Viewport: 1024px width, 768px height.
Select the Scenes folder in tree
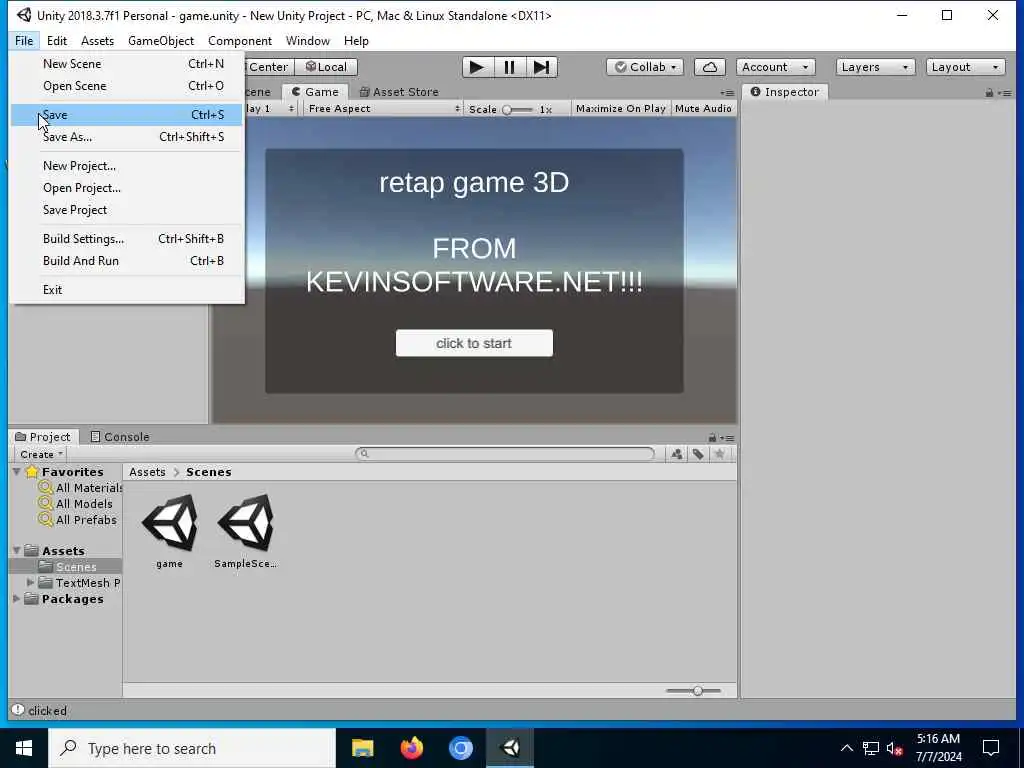click(x=65, y=567)
